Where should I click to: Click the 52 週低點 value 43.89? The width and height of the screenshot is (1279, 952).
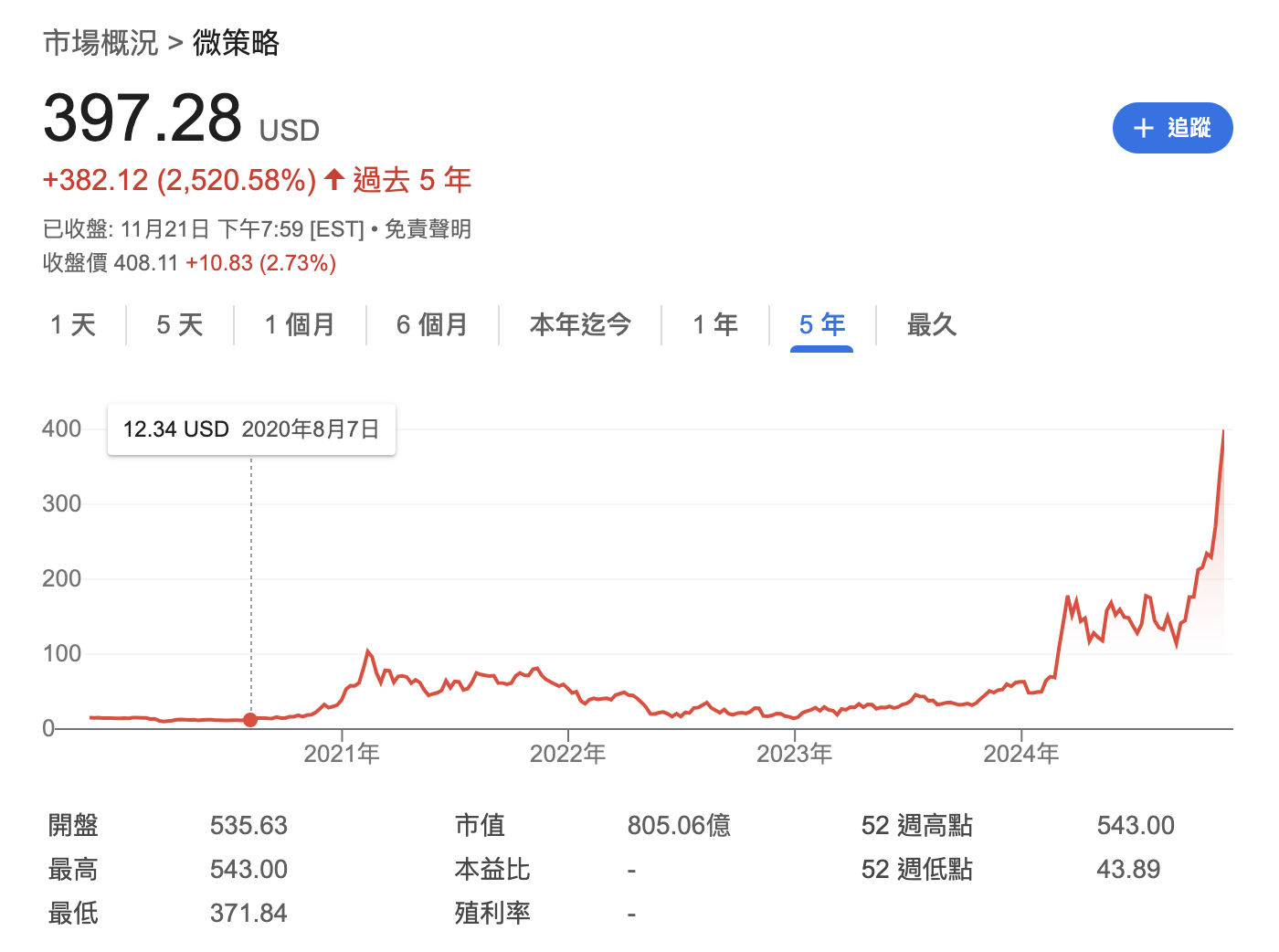pos(1128,870)
